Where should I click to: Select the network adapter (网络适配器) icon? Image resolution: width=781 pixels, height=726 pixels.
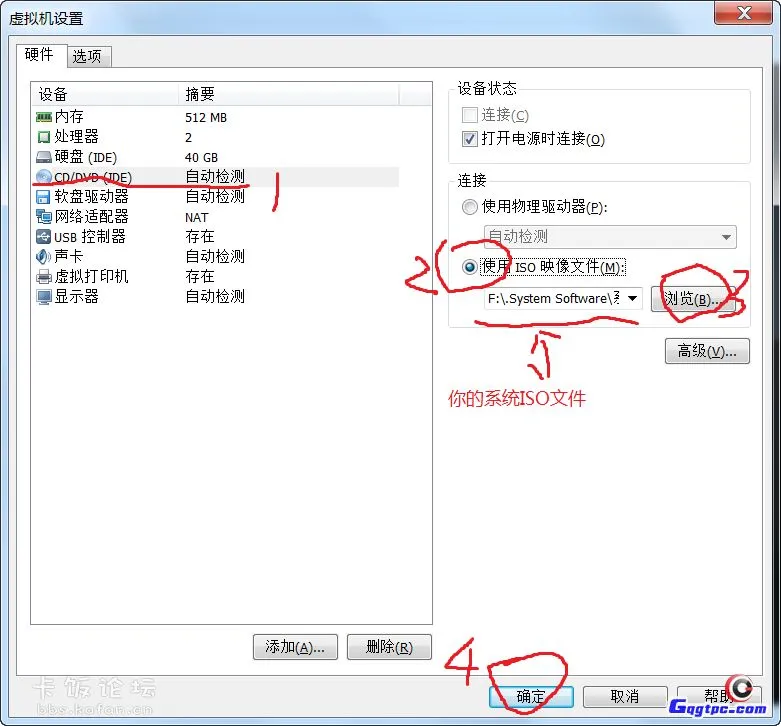[x=44, y=217]
